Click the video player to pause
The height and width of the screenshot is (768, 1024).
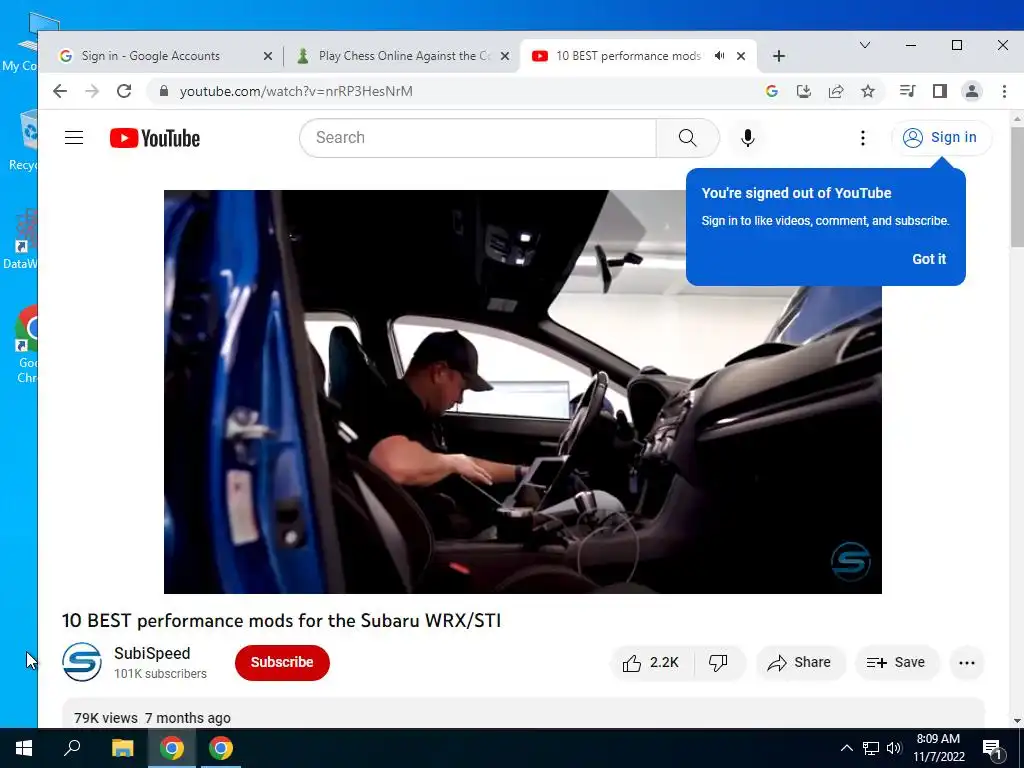pyautogui.click(x=522, y=392)
